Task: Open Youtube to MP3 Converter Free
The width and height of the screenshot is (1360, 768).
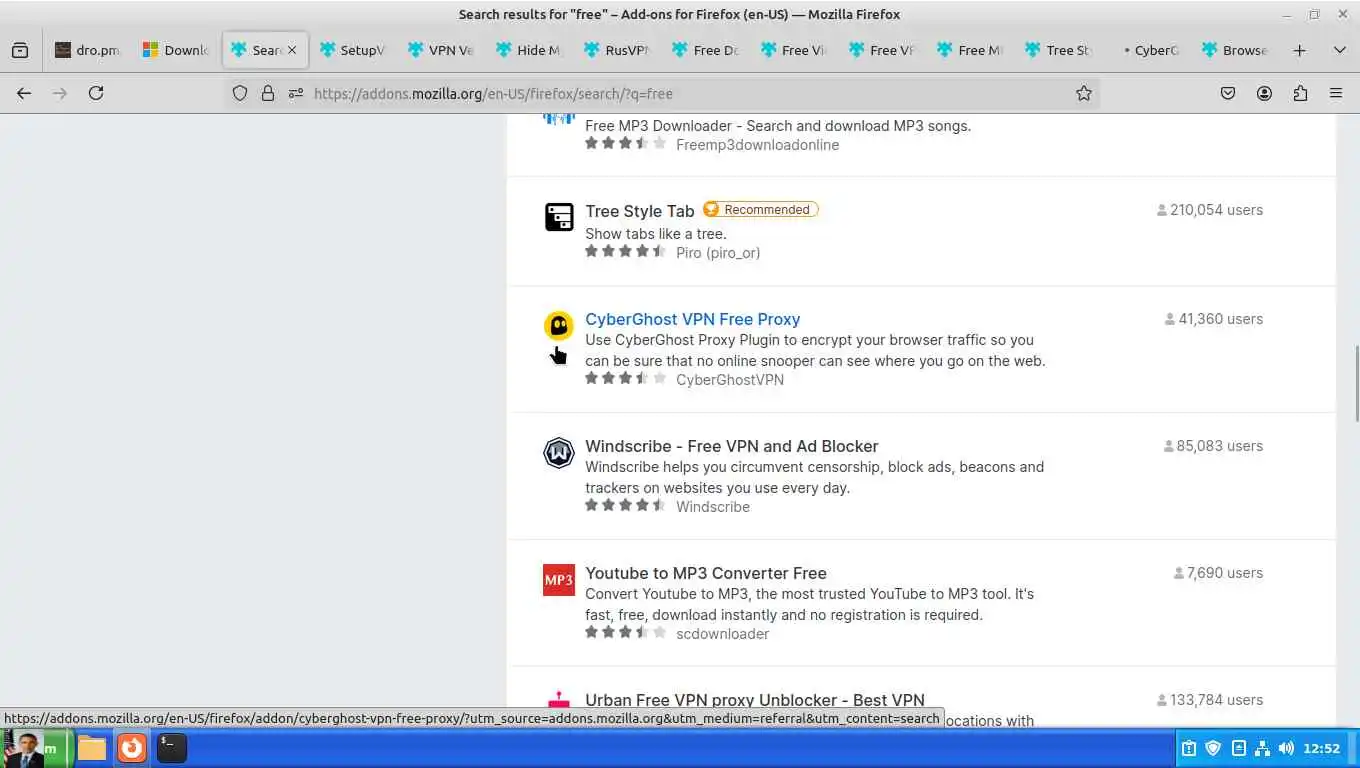Action: 706,573
